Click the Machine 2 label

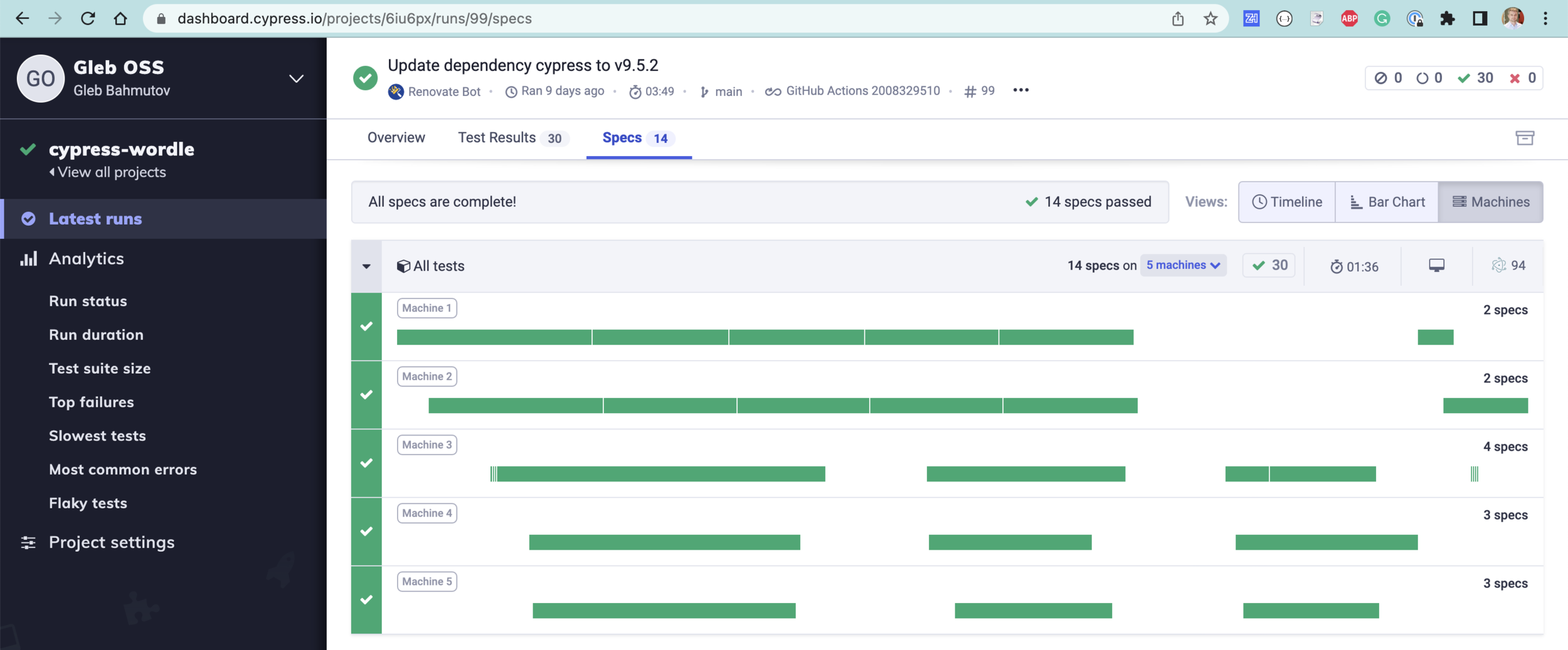point(427,377)
